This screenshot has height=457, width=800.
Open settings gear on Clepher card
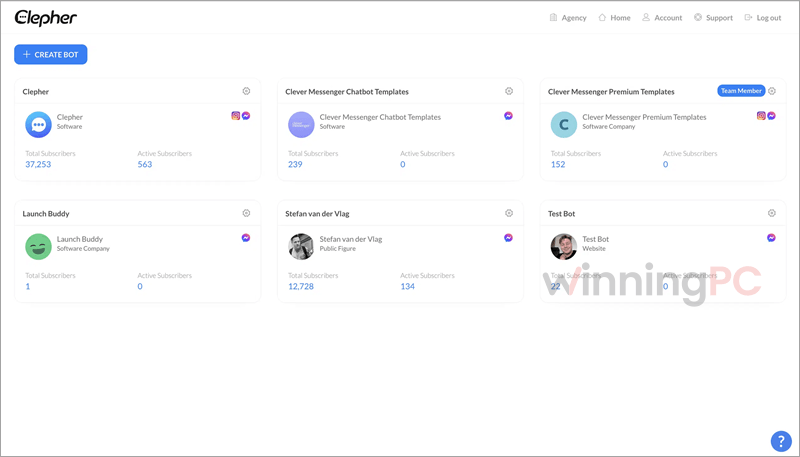tap(246, 91)
